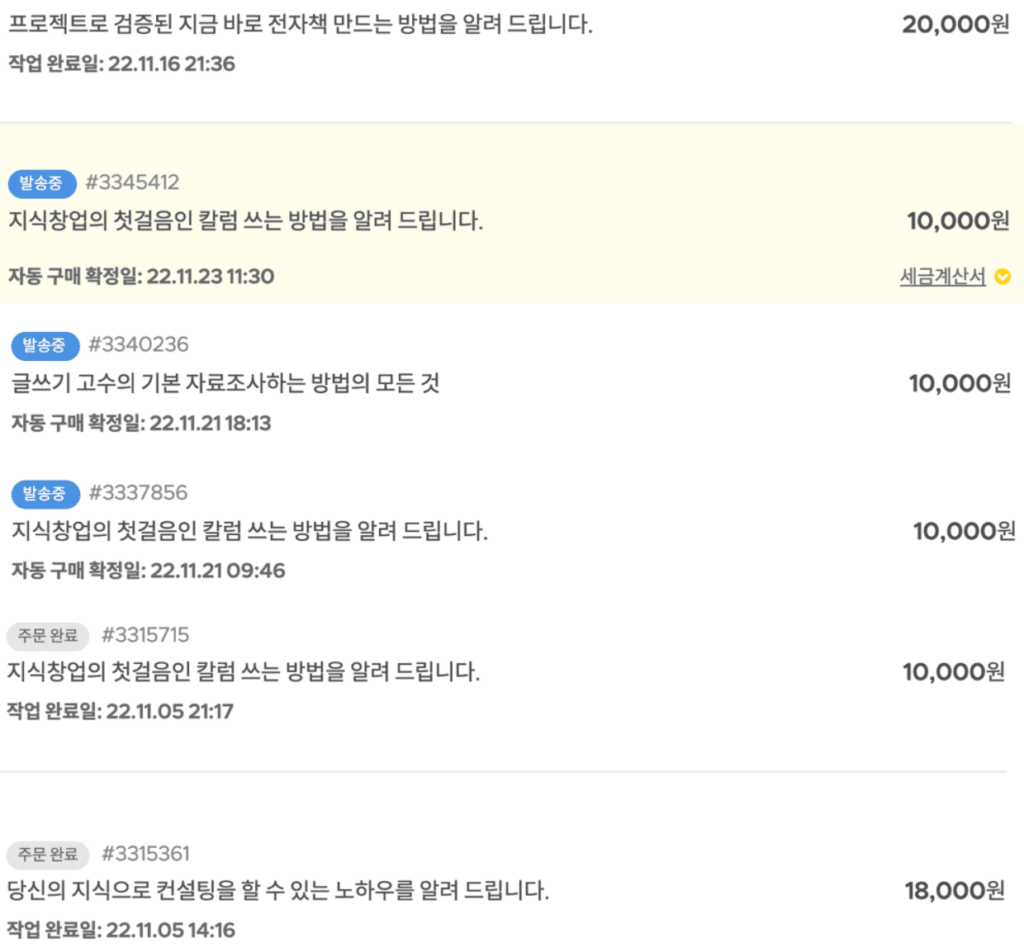Image resolution: width=1024 pixels, height=948 pixels.
Task: Click 주문 완료 badge for order #3315361
Action: pyautogui.click(x=48, y=855)
